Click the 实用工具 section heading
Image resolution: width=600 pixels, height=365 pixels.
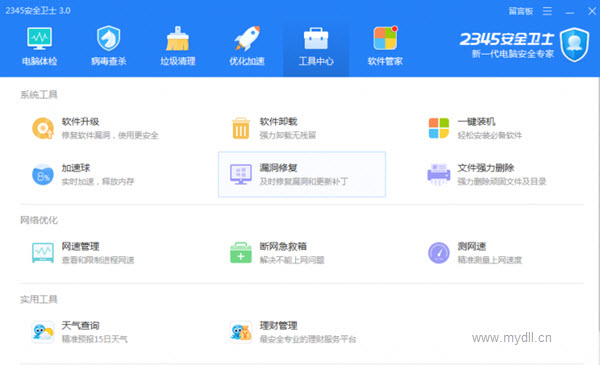pyautogui.click(x=39, y=299)
